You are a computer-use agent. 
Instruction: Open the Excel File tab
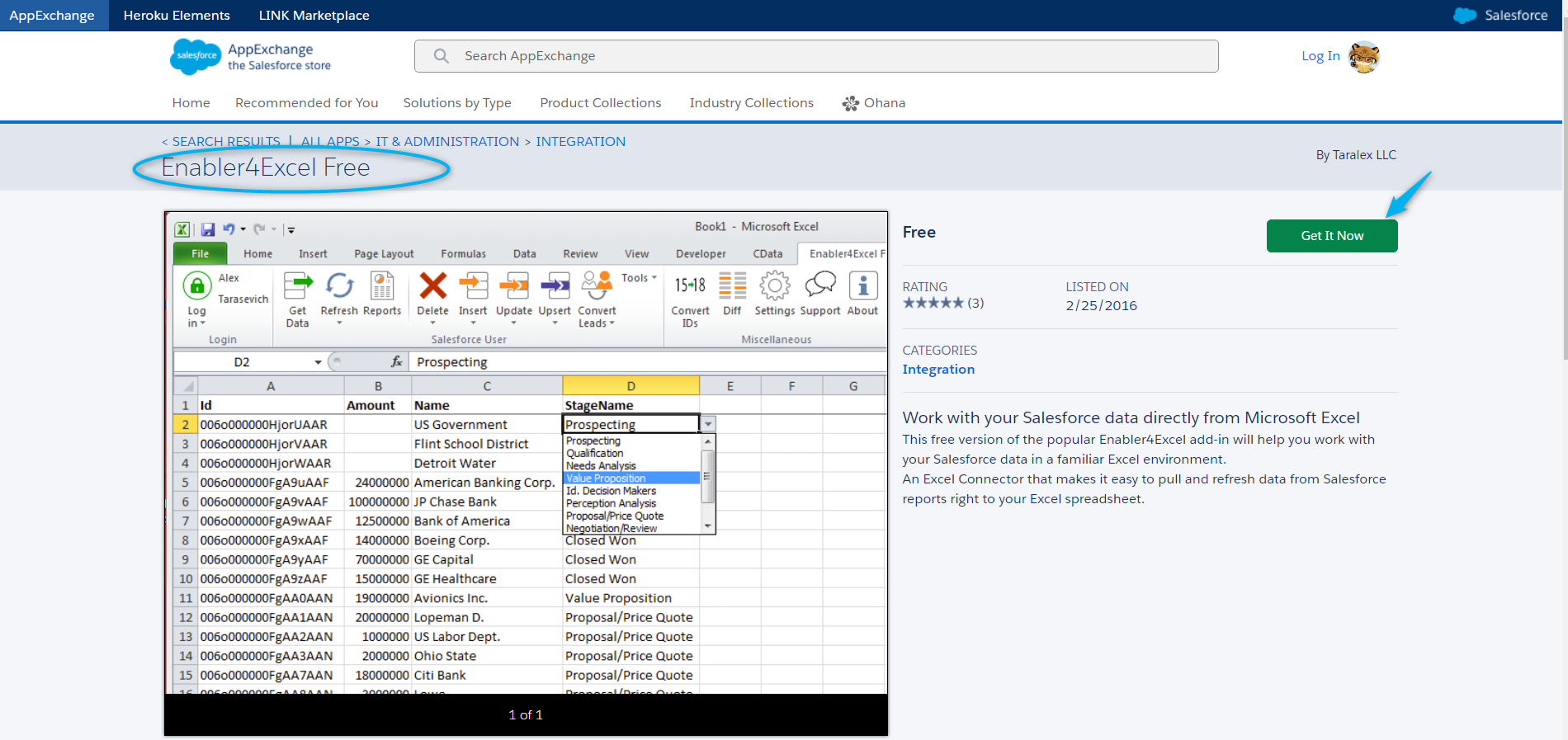point(200,253)
